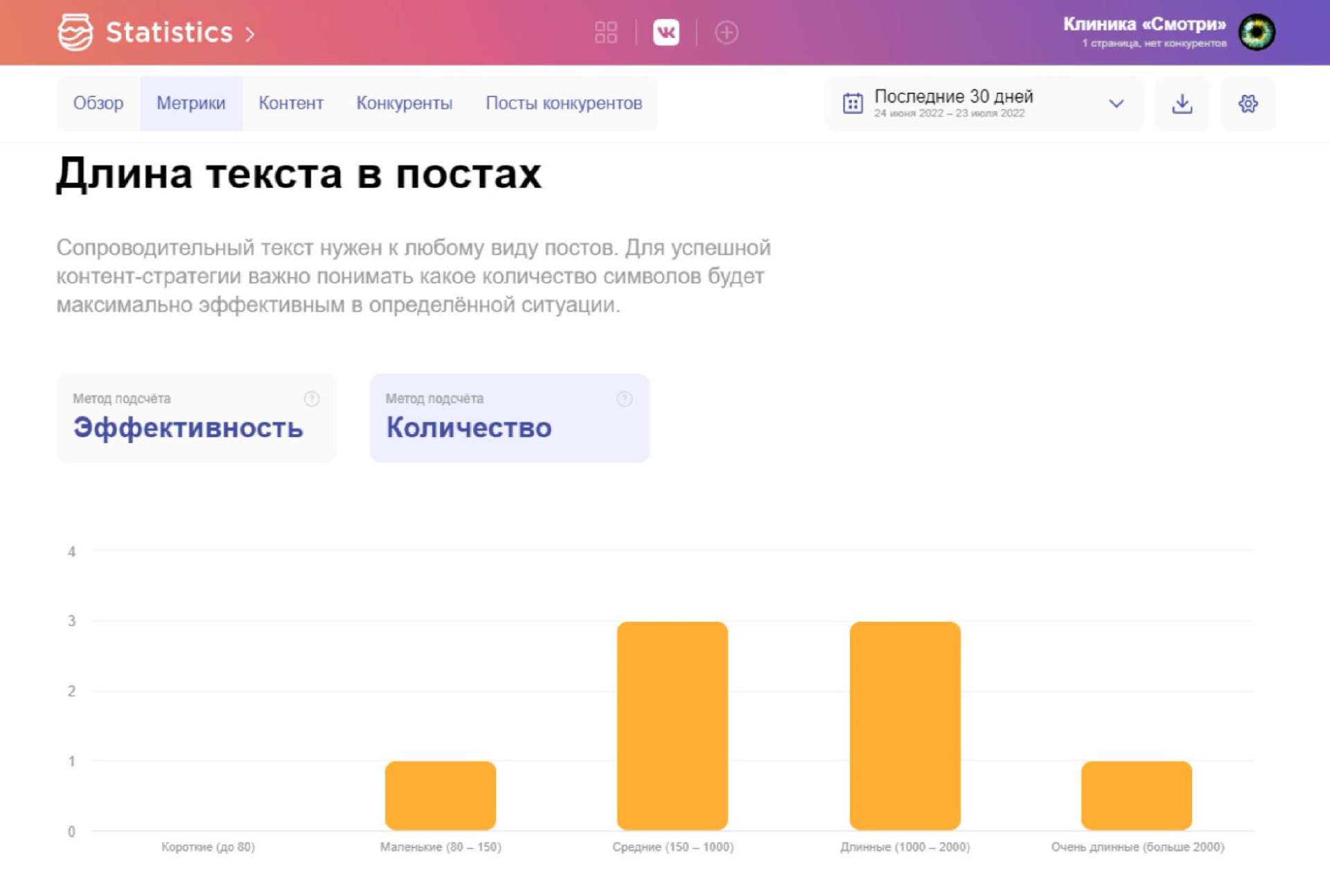Open the Посты конкурентов tab

coord(563,103)
